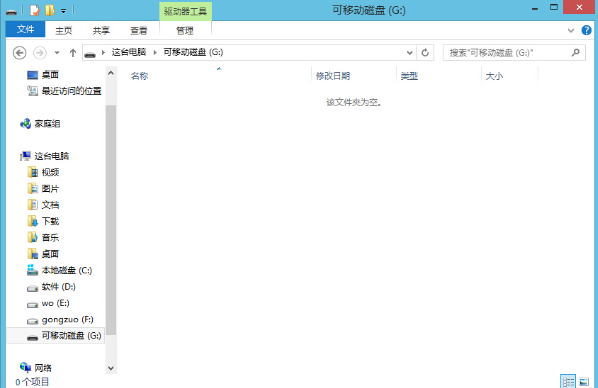Select 桌面 under favorites in sidebar
Screen dimensions: 598x388
[x=50, y=75]
